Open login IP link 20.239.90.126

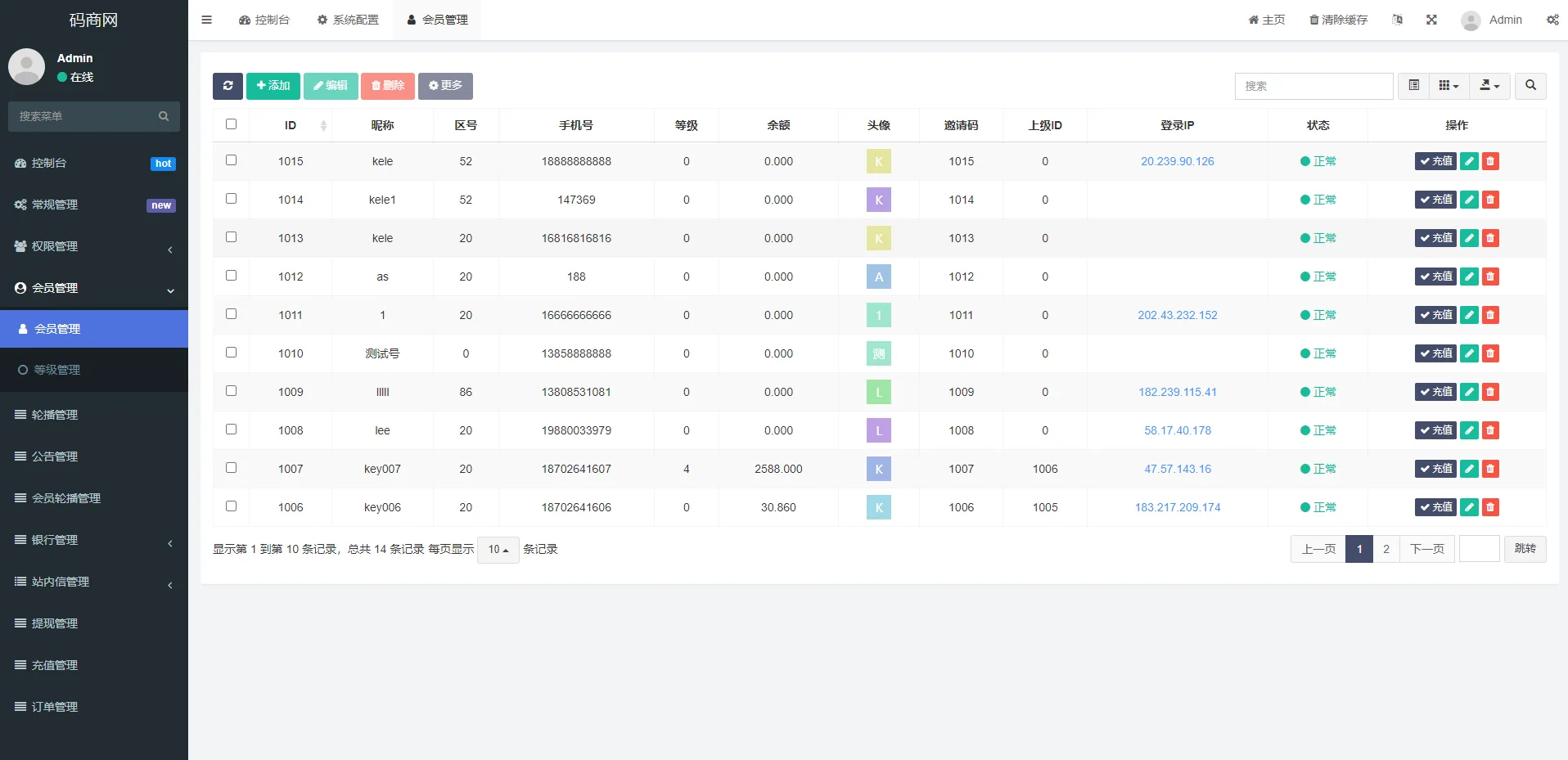point(1177,161)
